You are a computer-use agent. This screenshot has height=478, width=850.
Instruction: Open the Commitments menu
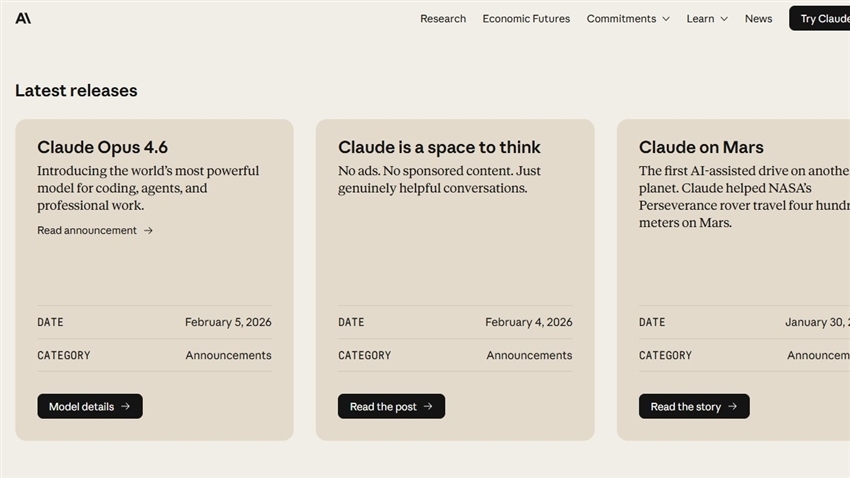(x=621, y=19)
